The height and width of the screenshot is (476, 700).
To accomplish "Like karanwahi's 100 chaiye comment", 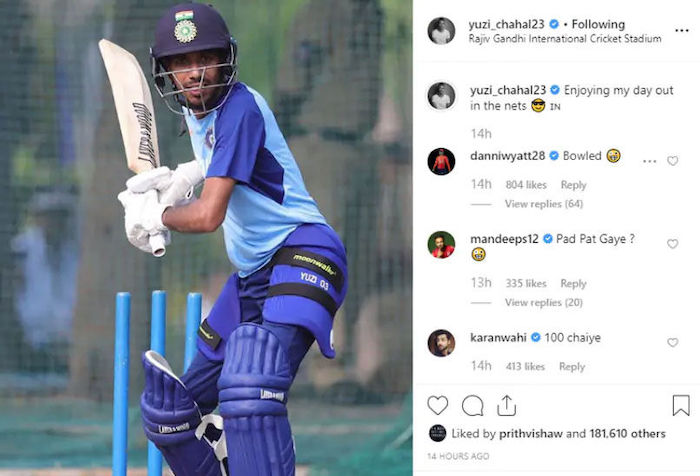I will [672, 342].
